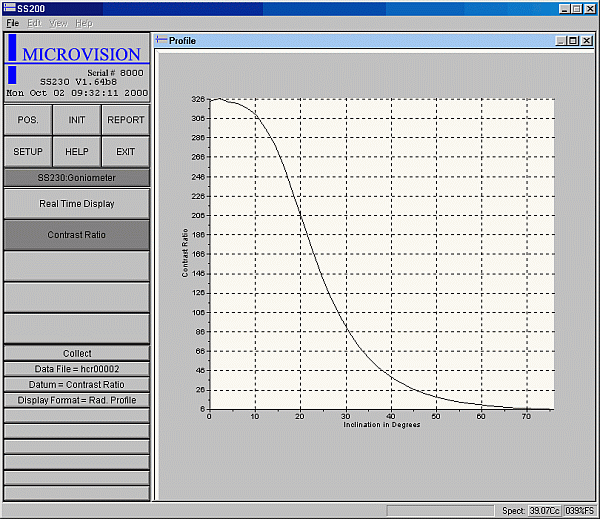
Task: Open SETUP in the left panel
Action: pos(28,152)
